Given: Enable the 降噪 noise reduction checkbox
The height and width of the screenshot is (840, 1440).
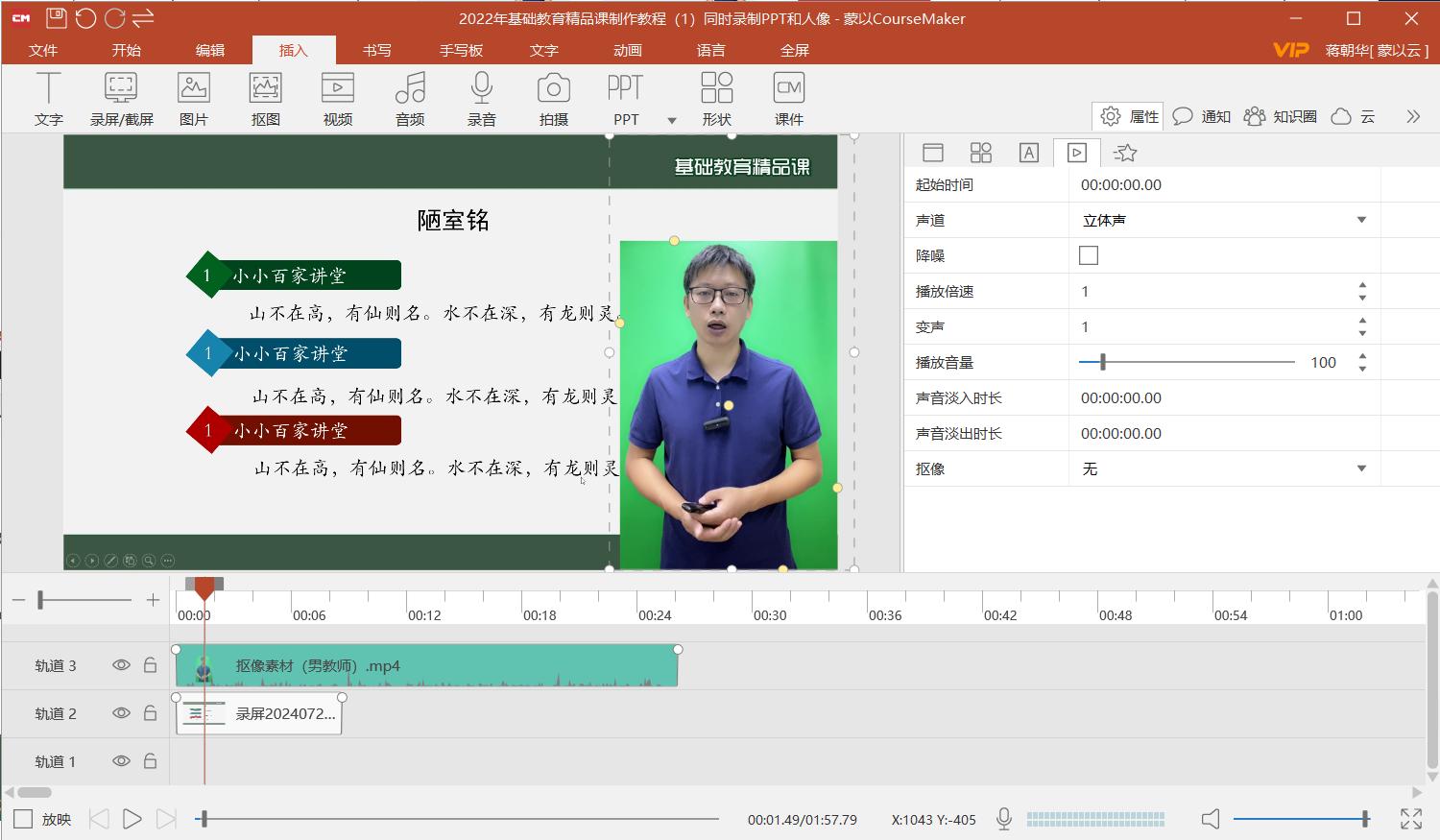Looking at the screenshot, I should pyautogui.click(x=1089, y=255).
